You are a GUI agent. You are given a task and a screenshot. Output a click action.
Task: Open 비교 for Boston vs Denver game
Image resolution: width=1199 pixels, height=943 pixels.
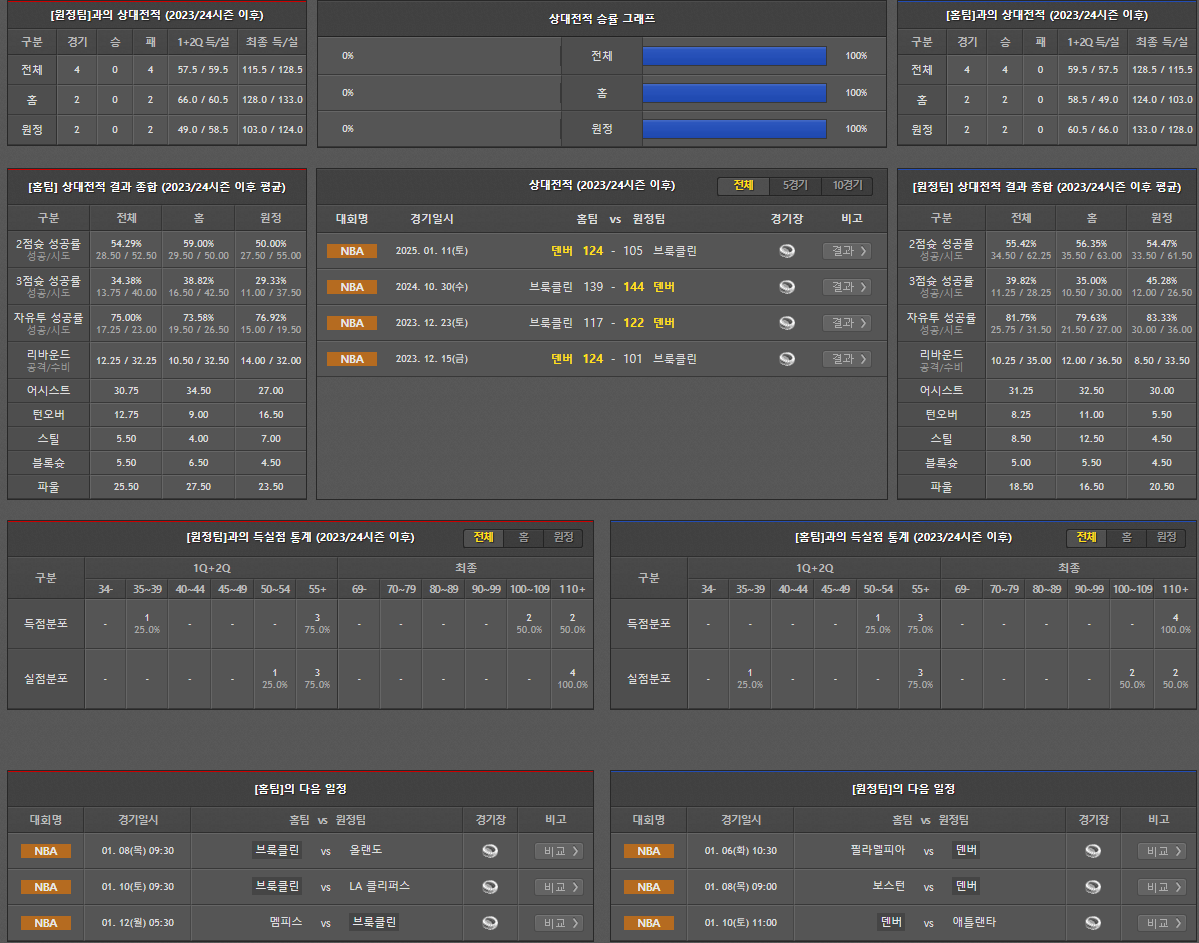[1162, 887]
